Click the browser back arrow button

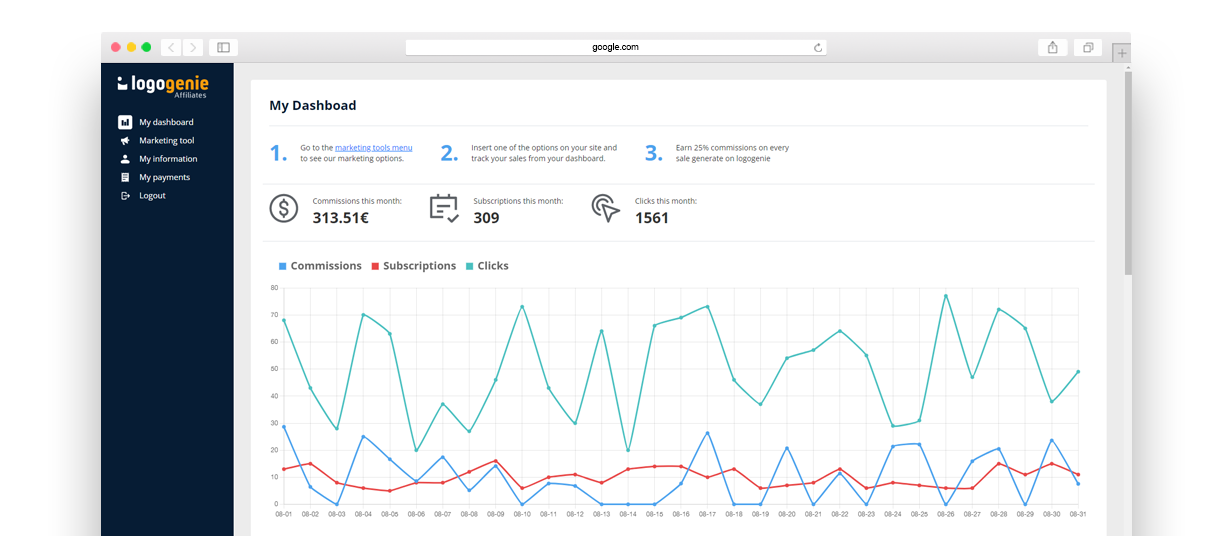pos(171,47)
